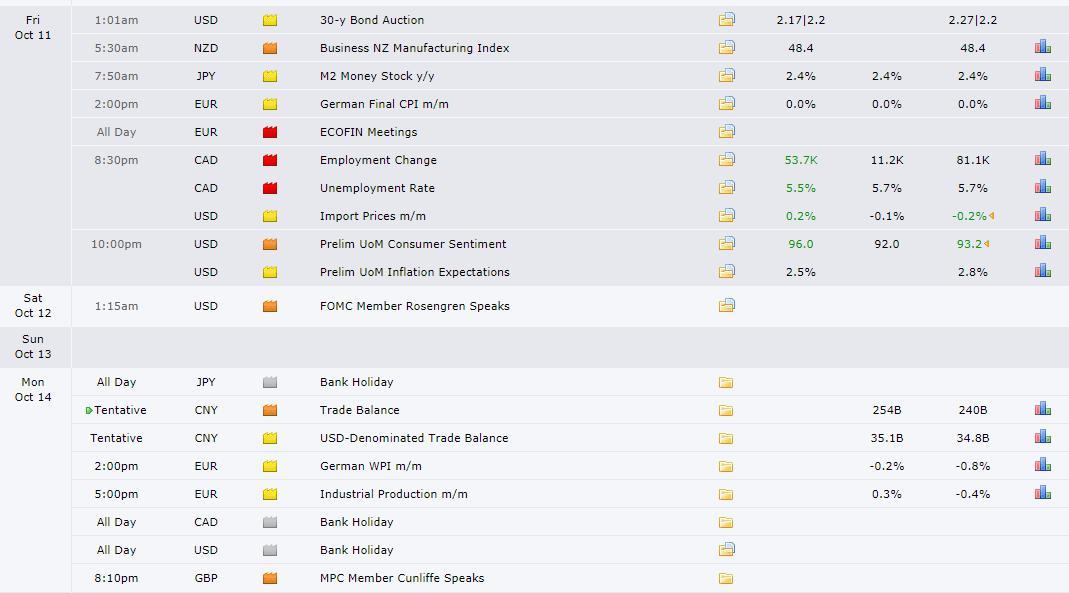Open USD-Denominated Trade Balance event
Viewport: 1069px width, 593px height.
414,438
